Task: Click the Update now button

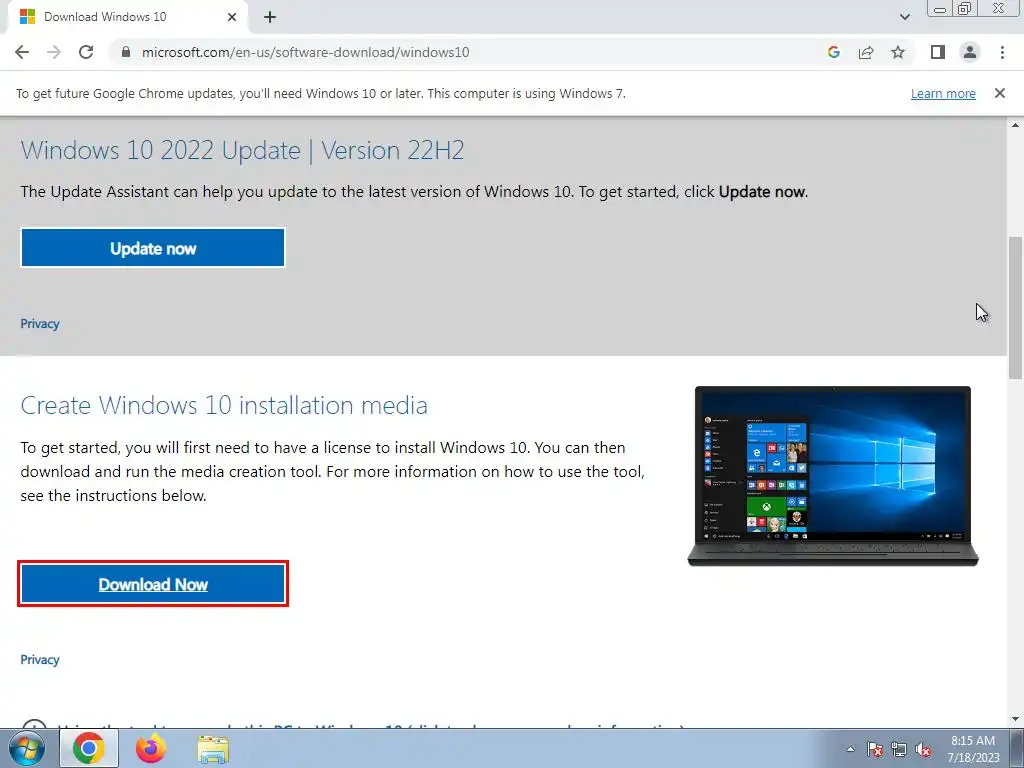Action: pos(153,248)
